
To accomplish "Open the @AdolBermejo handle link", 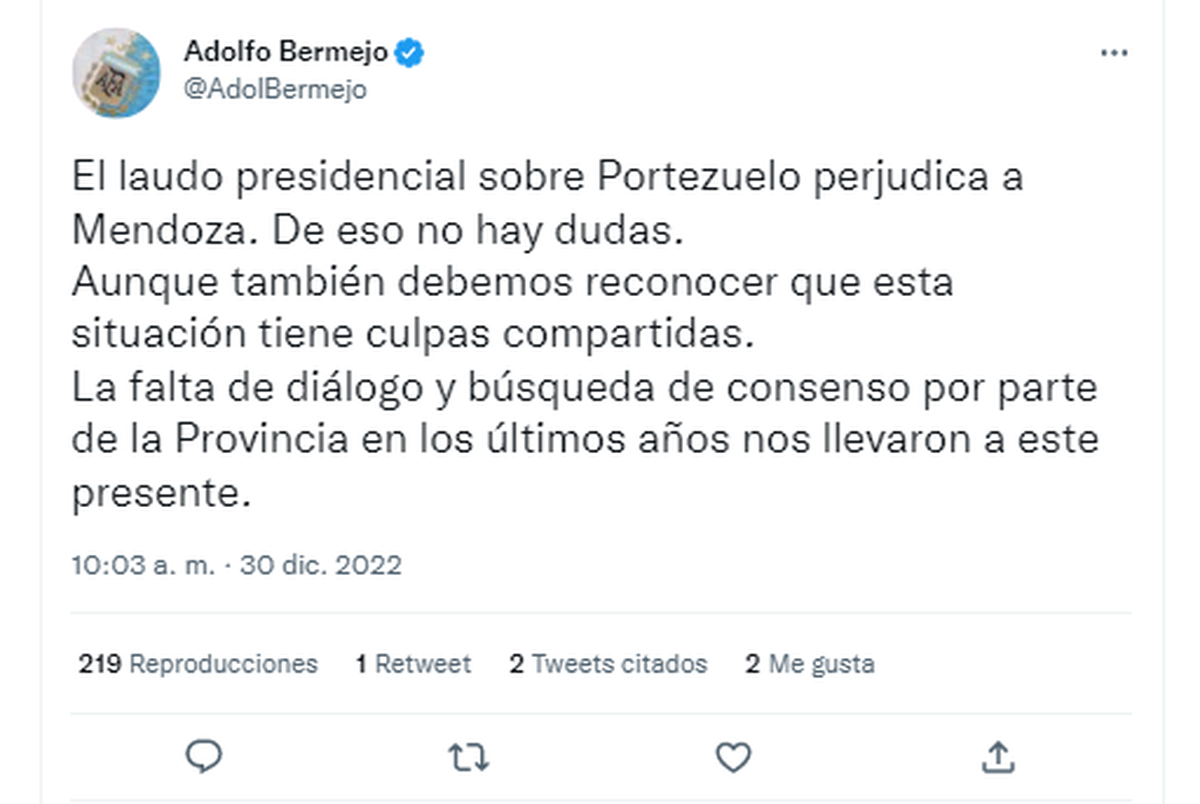I will pos(275,89).
